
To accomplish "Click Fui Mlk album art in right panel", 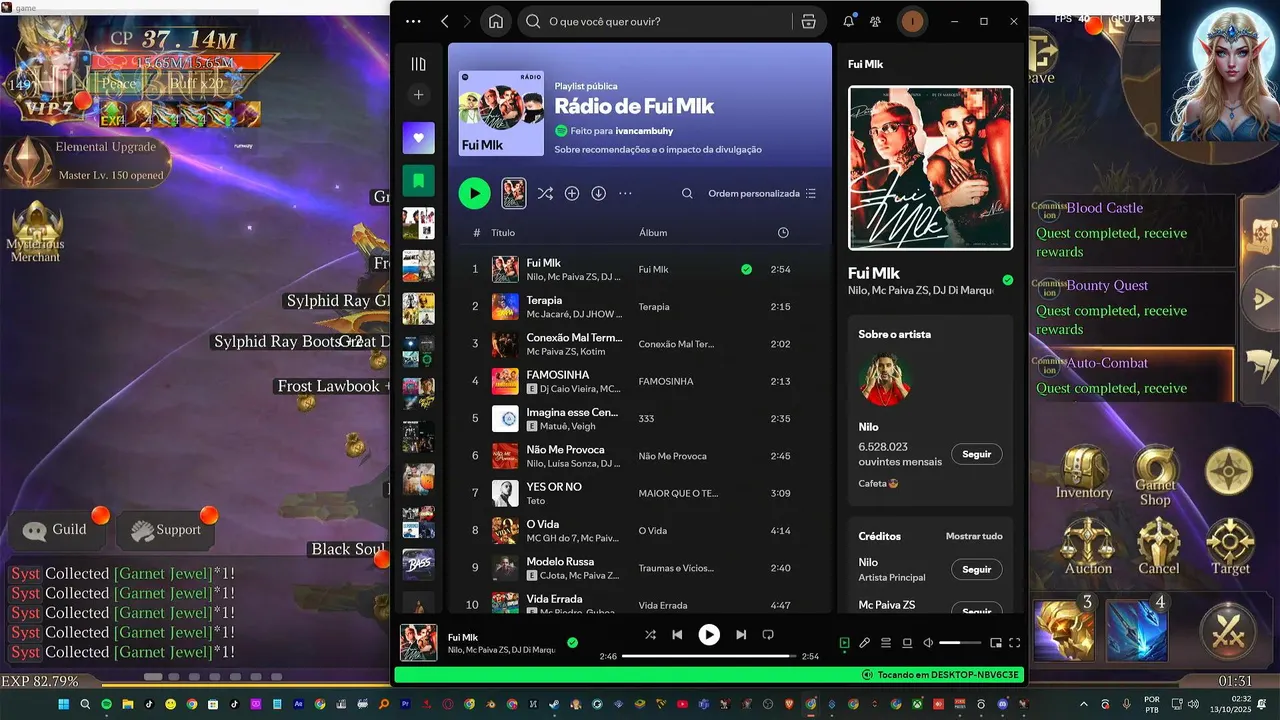I will click(930, 168).
